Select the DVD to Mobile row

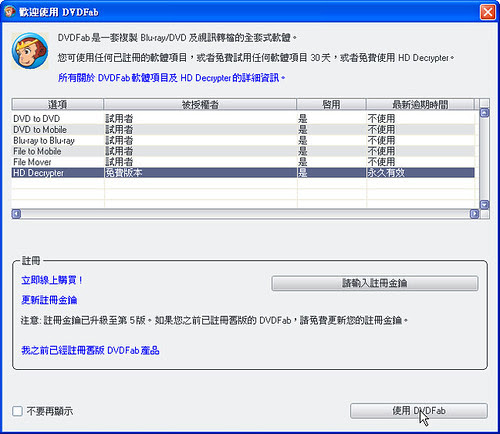243,129
